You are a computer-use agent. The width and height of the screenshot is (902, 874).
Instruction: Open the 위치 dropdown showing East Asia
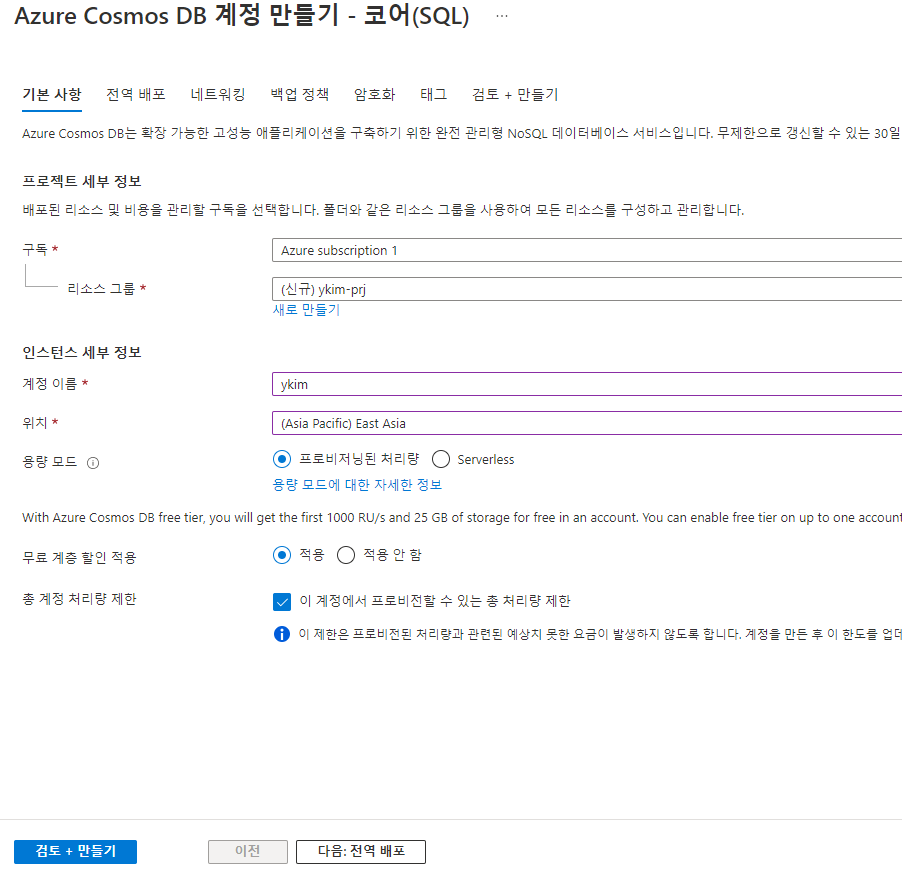point(587,423)
